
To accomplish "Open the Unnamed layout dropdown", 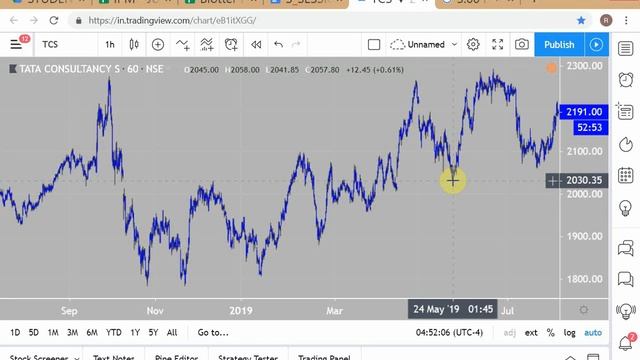I will [423, 44].
